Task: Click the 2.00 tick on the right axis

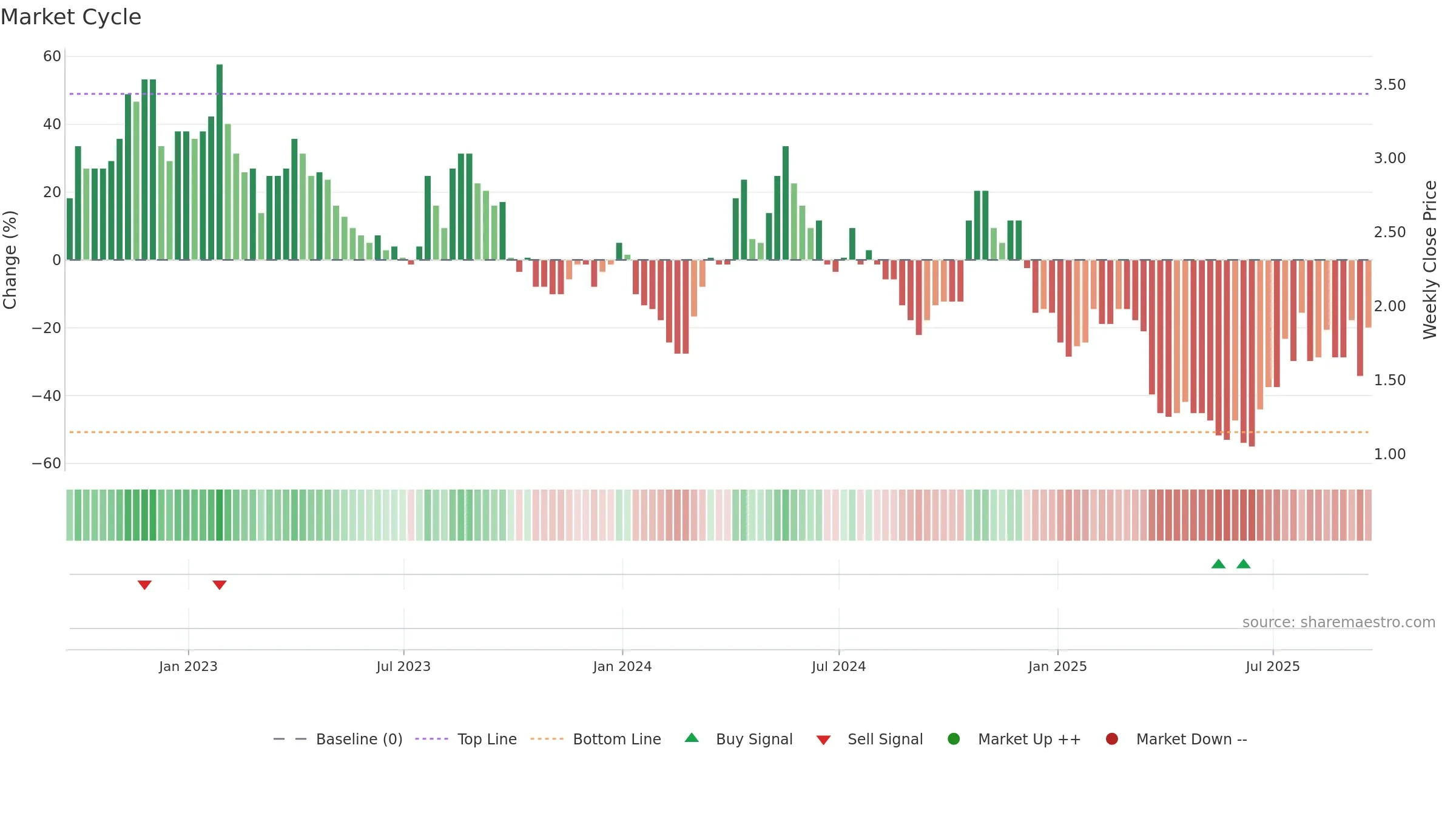Action: (1390, 306)
